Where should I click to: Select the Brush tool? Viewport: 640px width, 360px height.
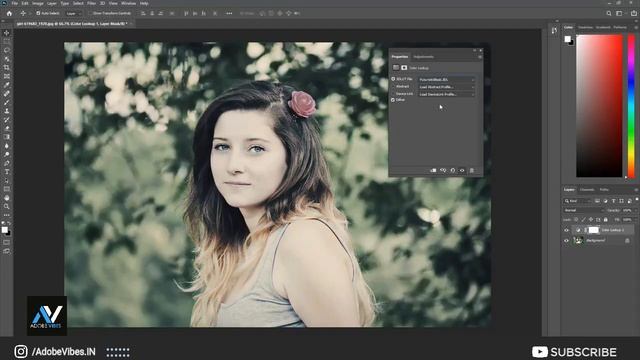7,102
